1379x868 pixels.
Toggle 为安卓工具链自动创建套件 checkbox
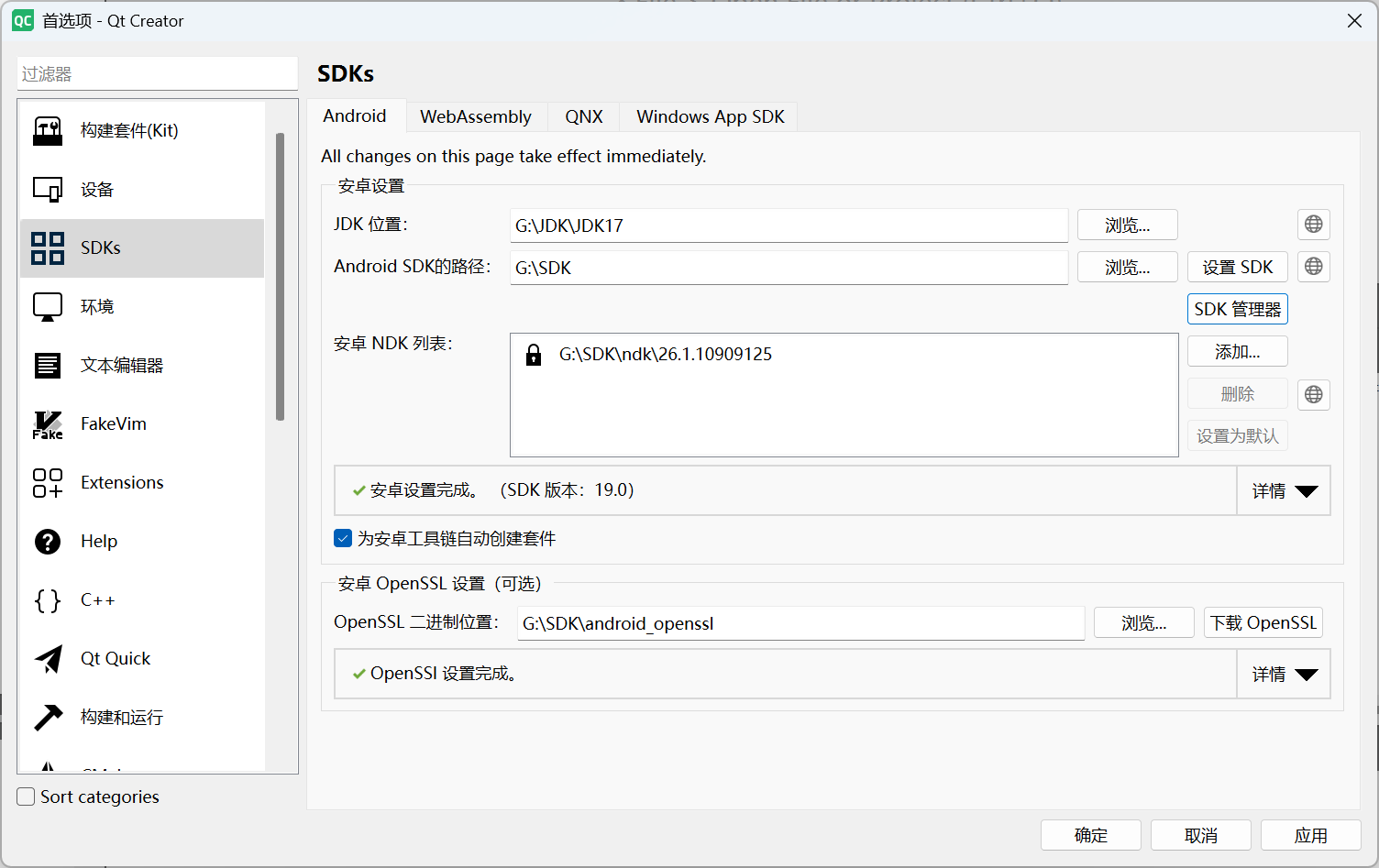click(x=343, y=538)
